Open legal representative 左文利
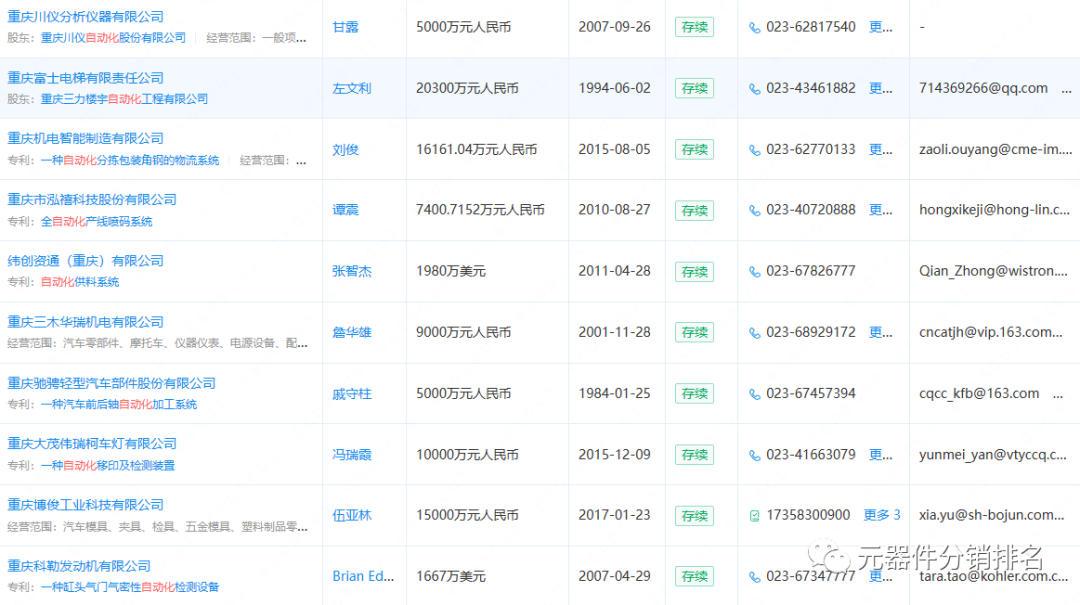 coord(352,88)
